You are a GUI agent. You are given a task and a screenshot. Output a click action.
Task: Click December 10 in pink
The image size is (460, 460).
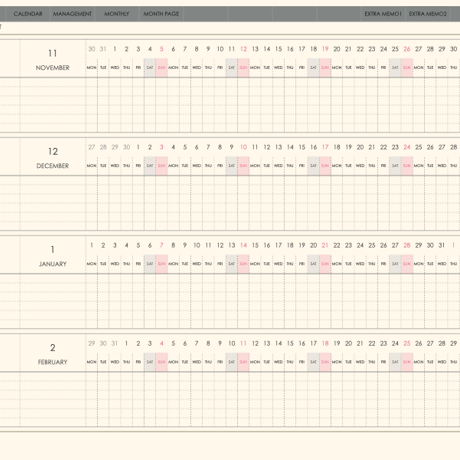tap(244, 147)
